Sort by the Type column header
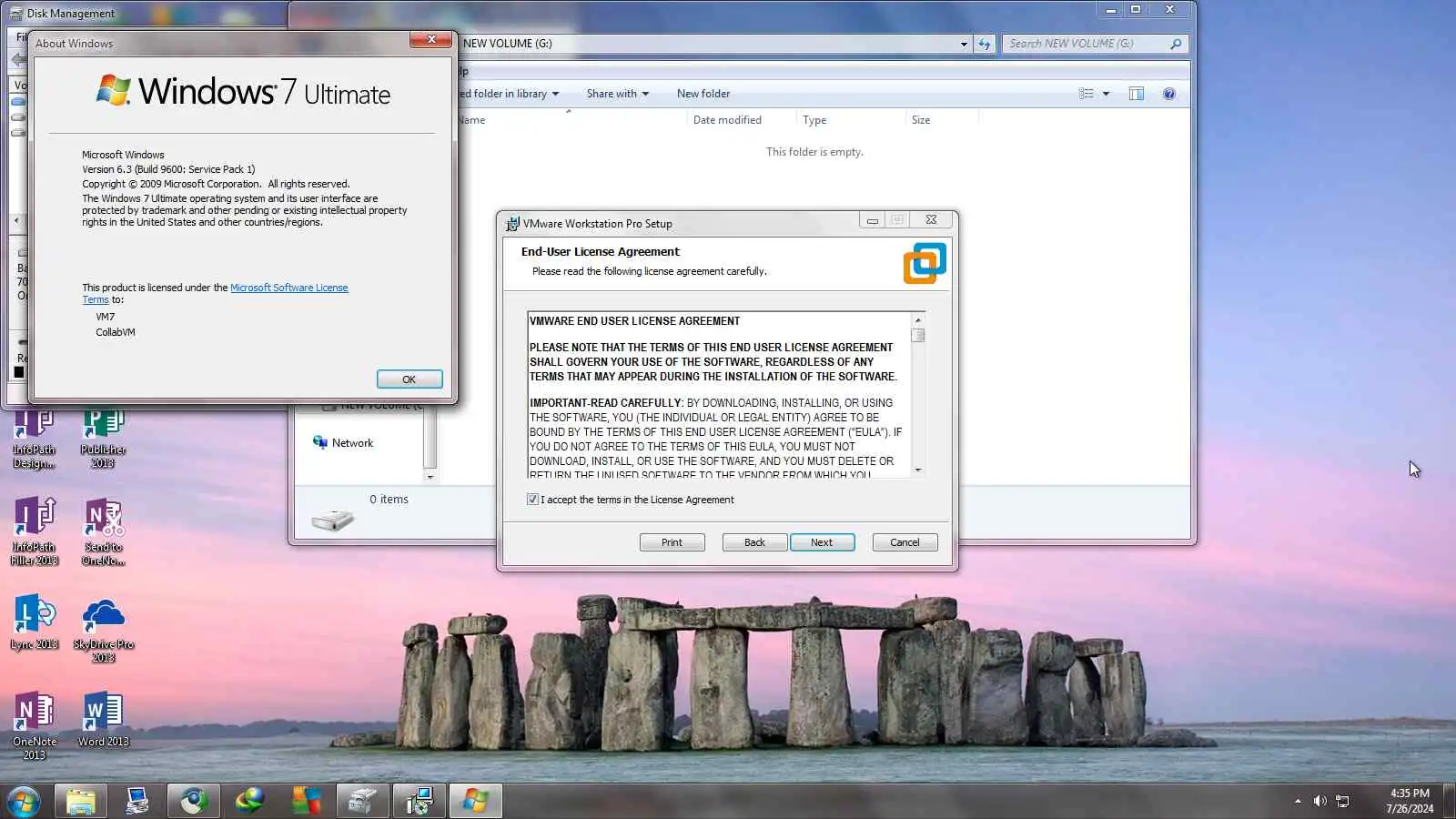This screenshot has height=819, width=1456. (851, 120)
